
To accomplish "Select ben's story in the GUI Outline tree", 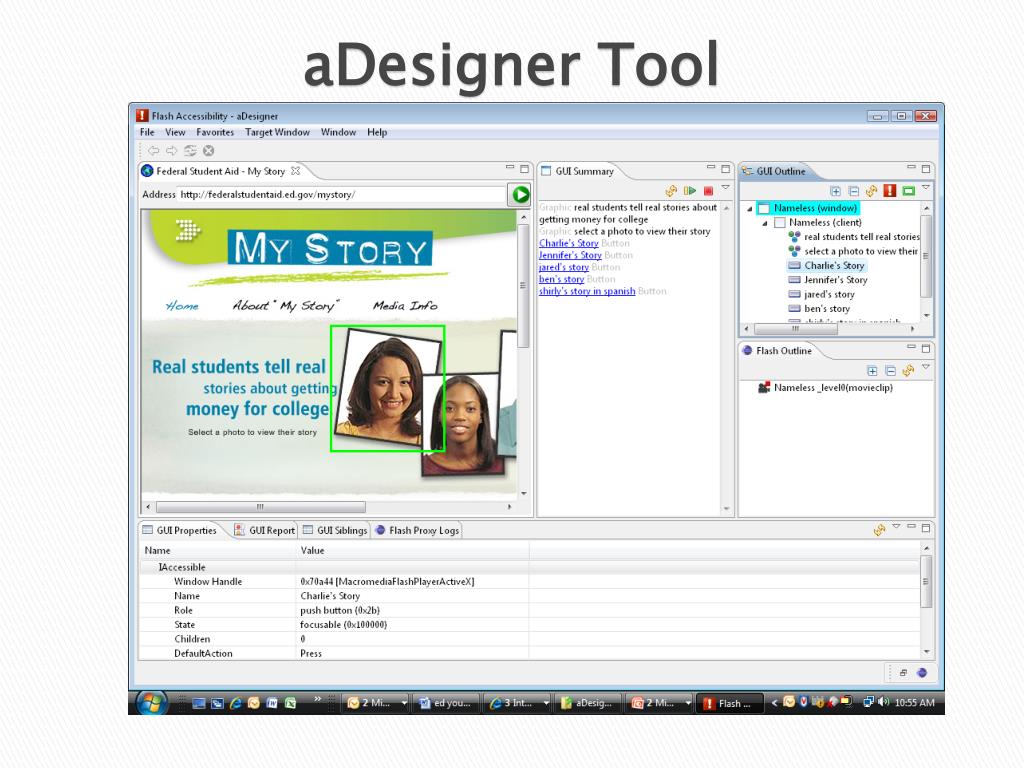I will 827,309.
